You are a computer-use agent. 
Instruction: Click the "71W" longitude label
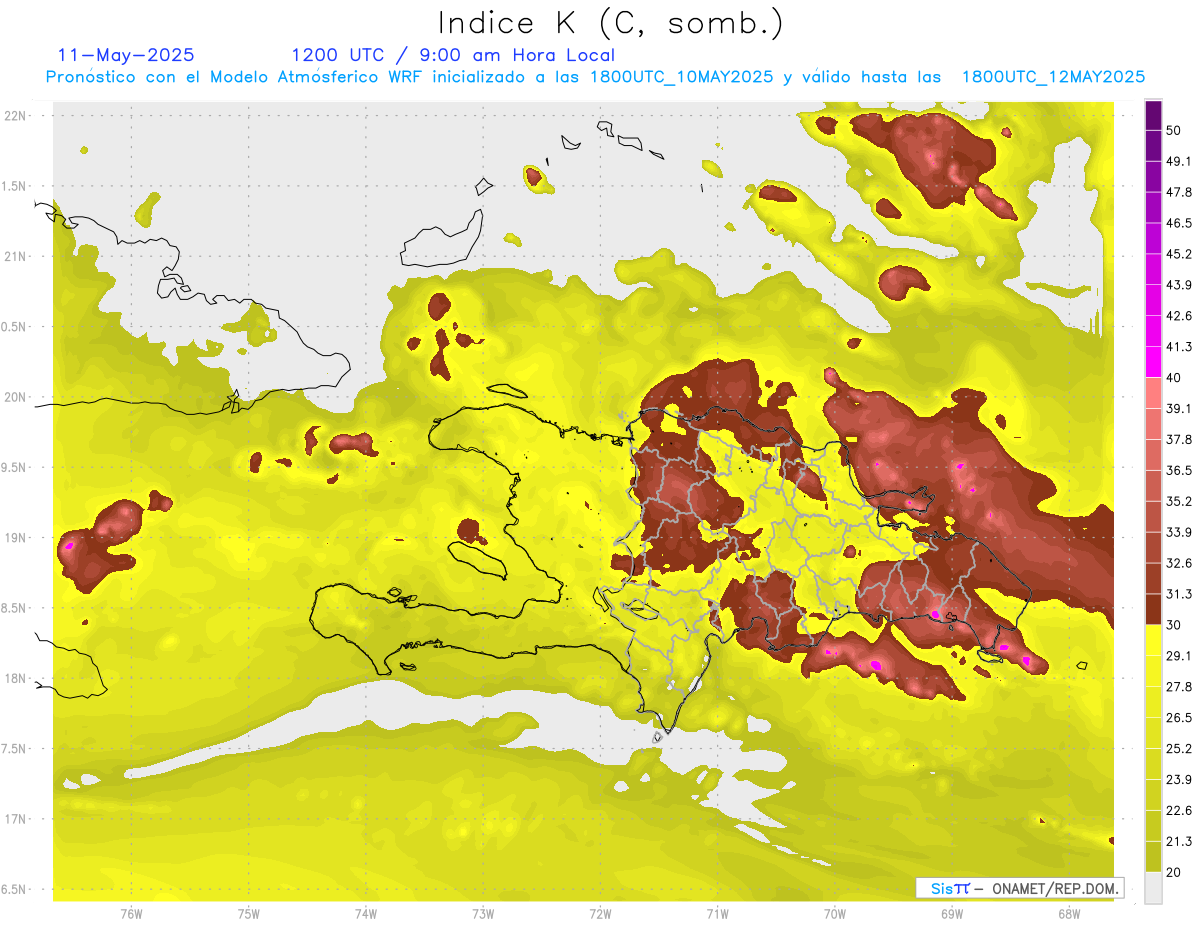[x=717, y=914]
